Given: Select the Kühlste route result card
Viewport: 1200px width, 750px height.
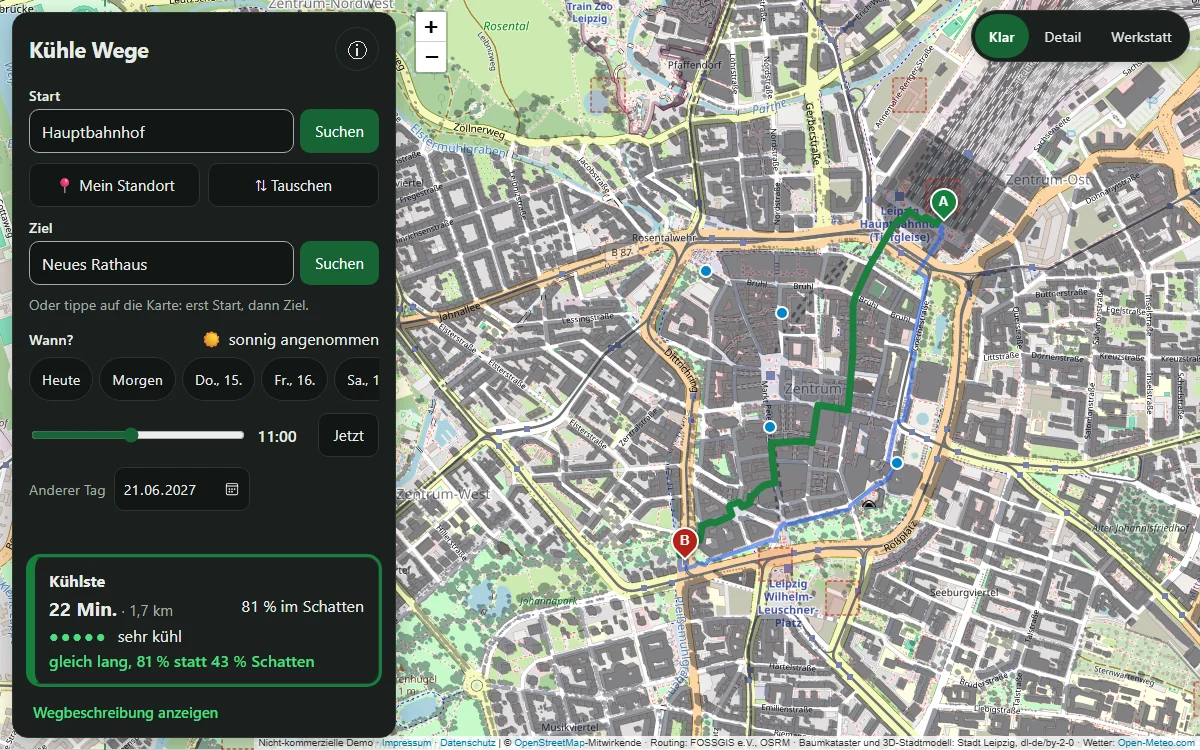Looking at the screenshot, I should click(x=204, y=621).
